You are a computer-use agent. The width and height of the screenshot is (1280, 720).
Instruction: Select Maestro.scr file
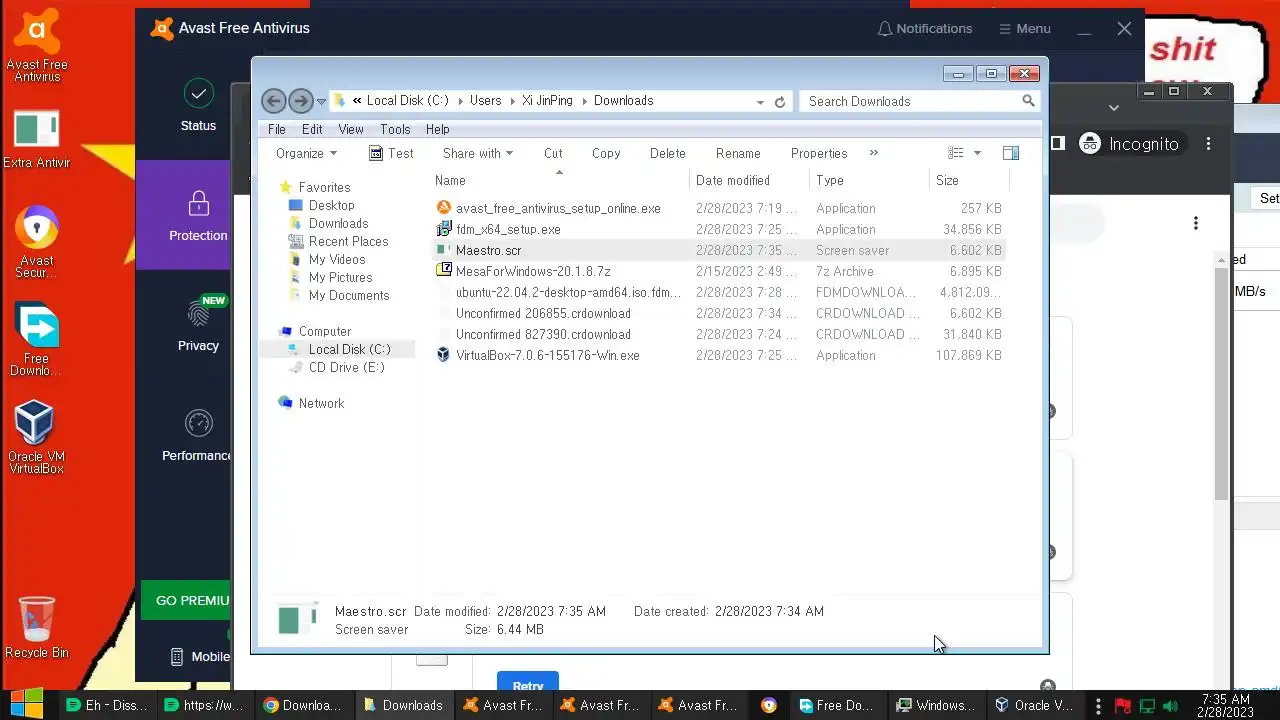(718, 250)
